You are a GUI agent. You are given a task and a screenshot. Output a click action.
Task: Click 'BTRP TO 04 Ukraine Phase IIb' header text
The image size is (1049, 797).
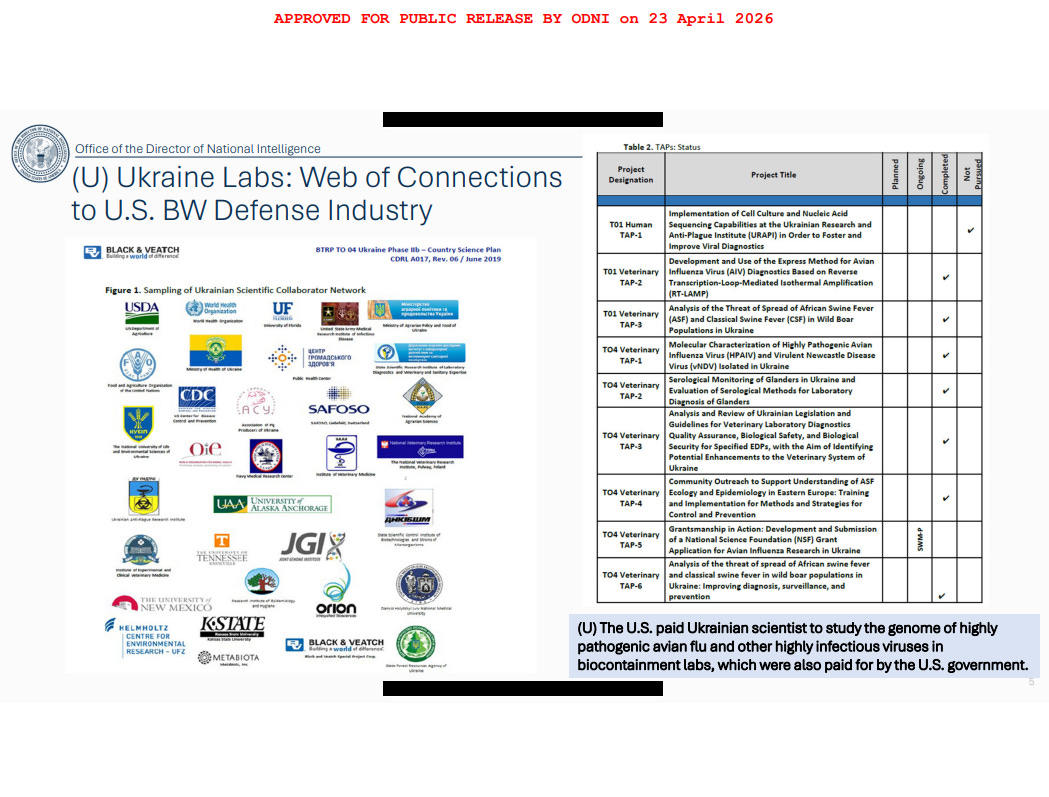click(408, 250)
